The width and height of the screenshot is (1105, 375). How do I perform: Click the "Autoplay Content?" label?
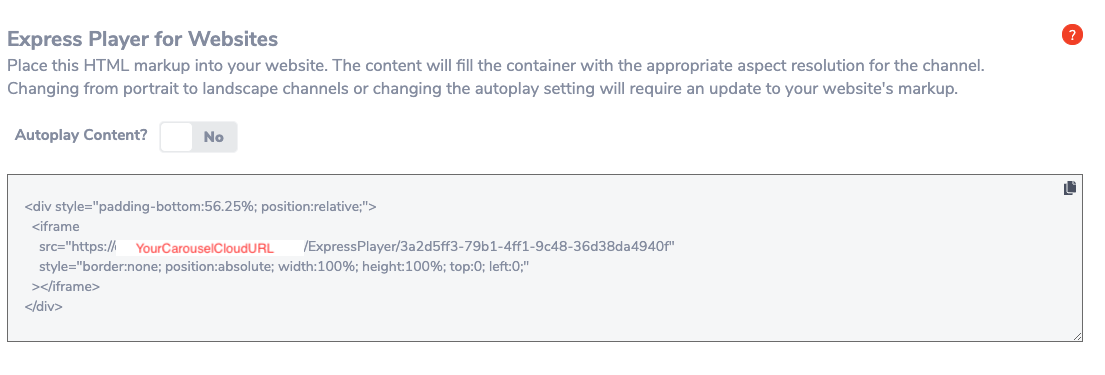tap(81, 135)
